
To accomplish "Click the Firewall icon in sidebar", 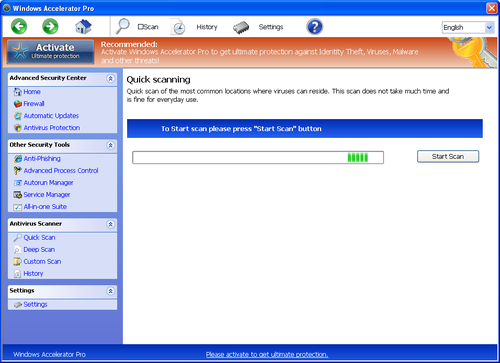I will pyautogui.click(x=18, y=104).
